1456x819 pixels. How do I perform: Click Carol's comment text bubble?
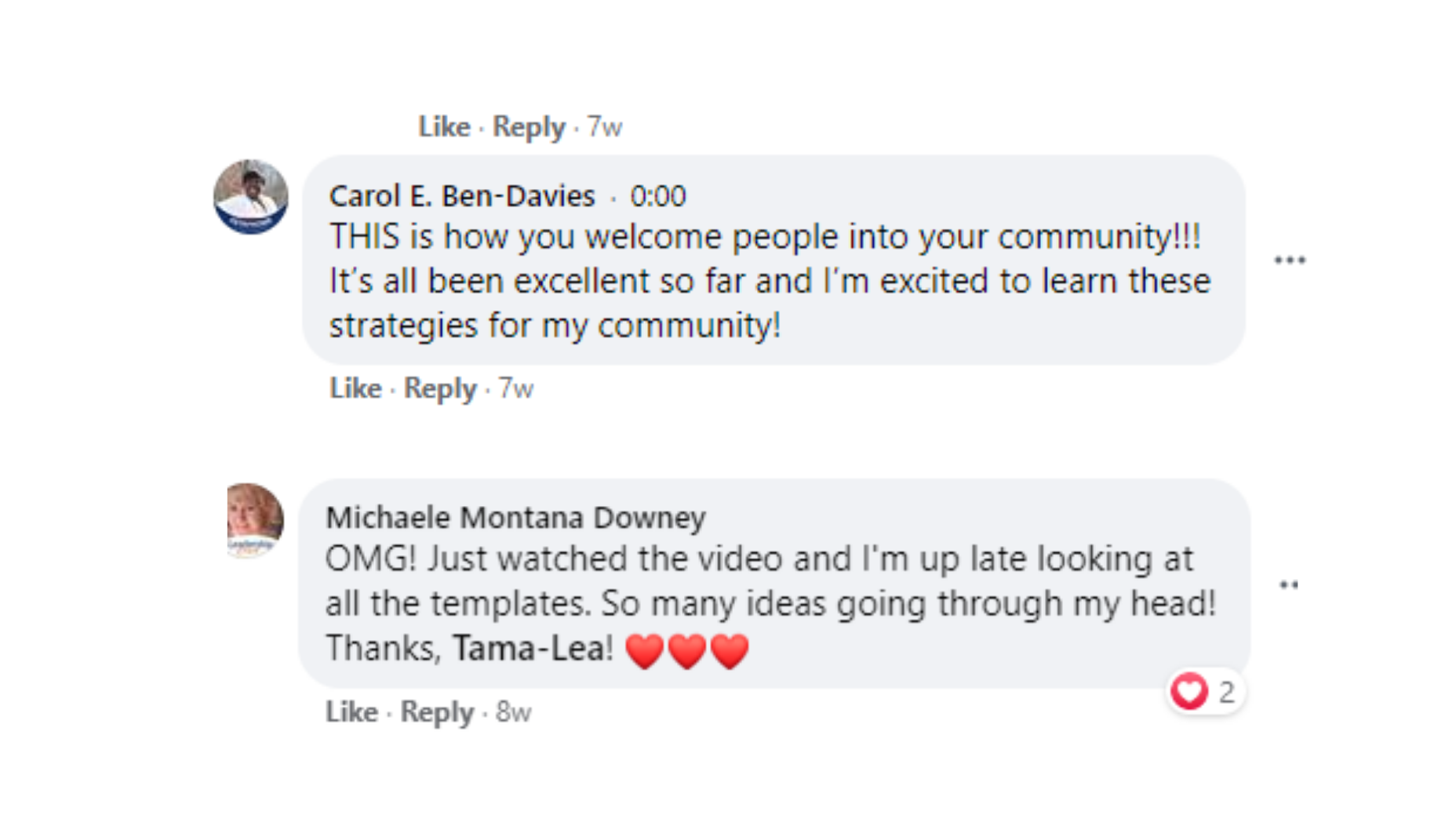(769, 281)
